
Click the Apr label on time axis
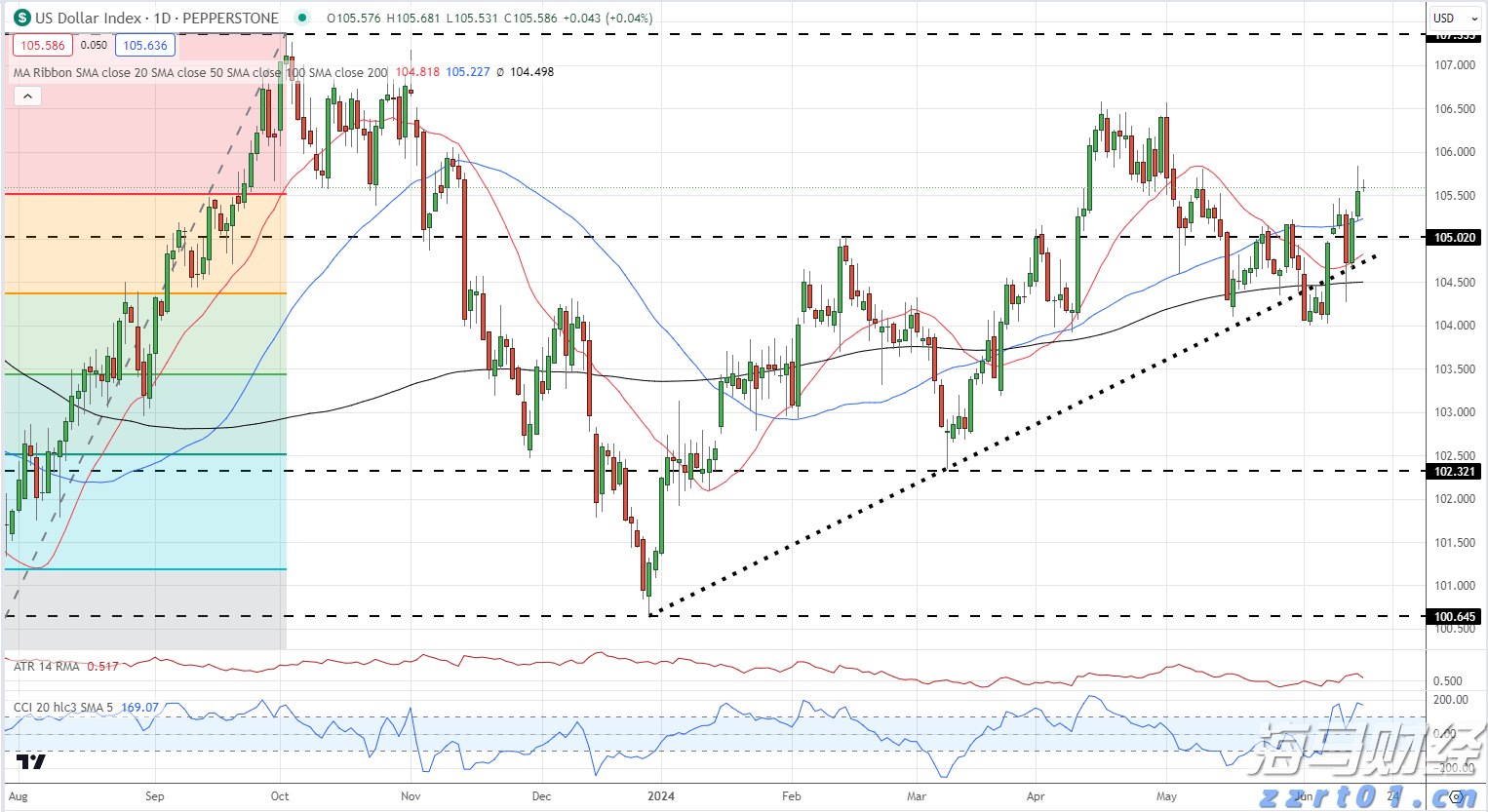coord(1036,796)
